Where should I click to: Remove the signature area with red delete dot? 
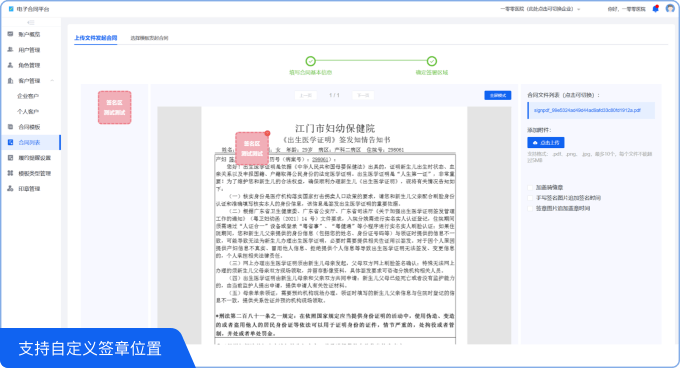(268, 133)
